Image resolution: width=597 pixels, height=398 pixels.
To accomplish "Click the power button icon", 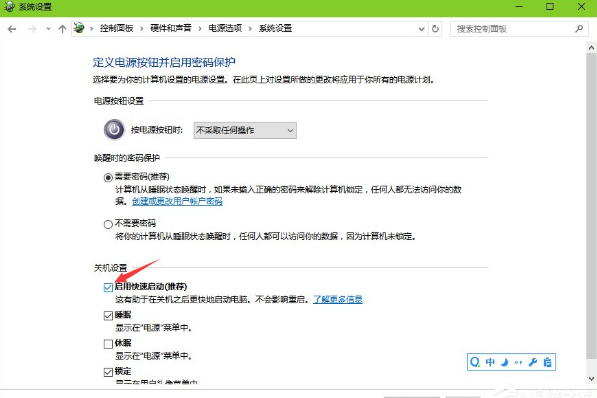I will pos(114,130).
